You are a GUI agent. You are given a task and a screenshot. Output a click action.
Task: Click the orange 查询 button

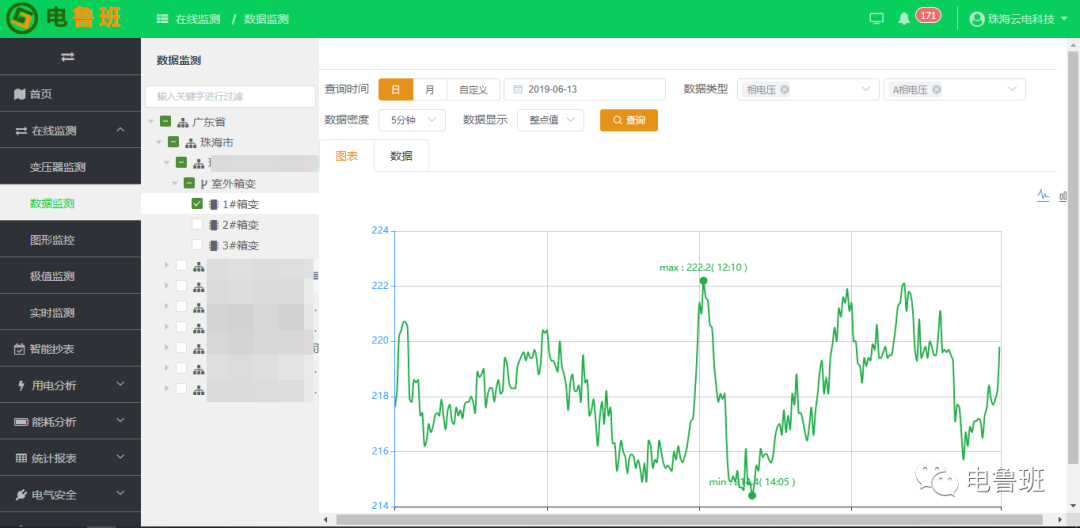[x=628, y=120]
